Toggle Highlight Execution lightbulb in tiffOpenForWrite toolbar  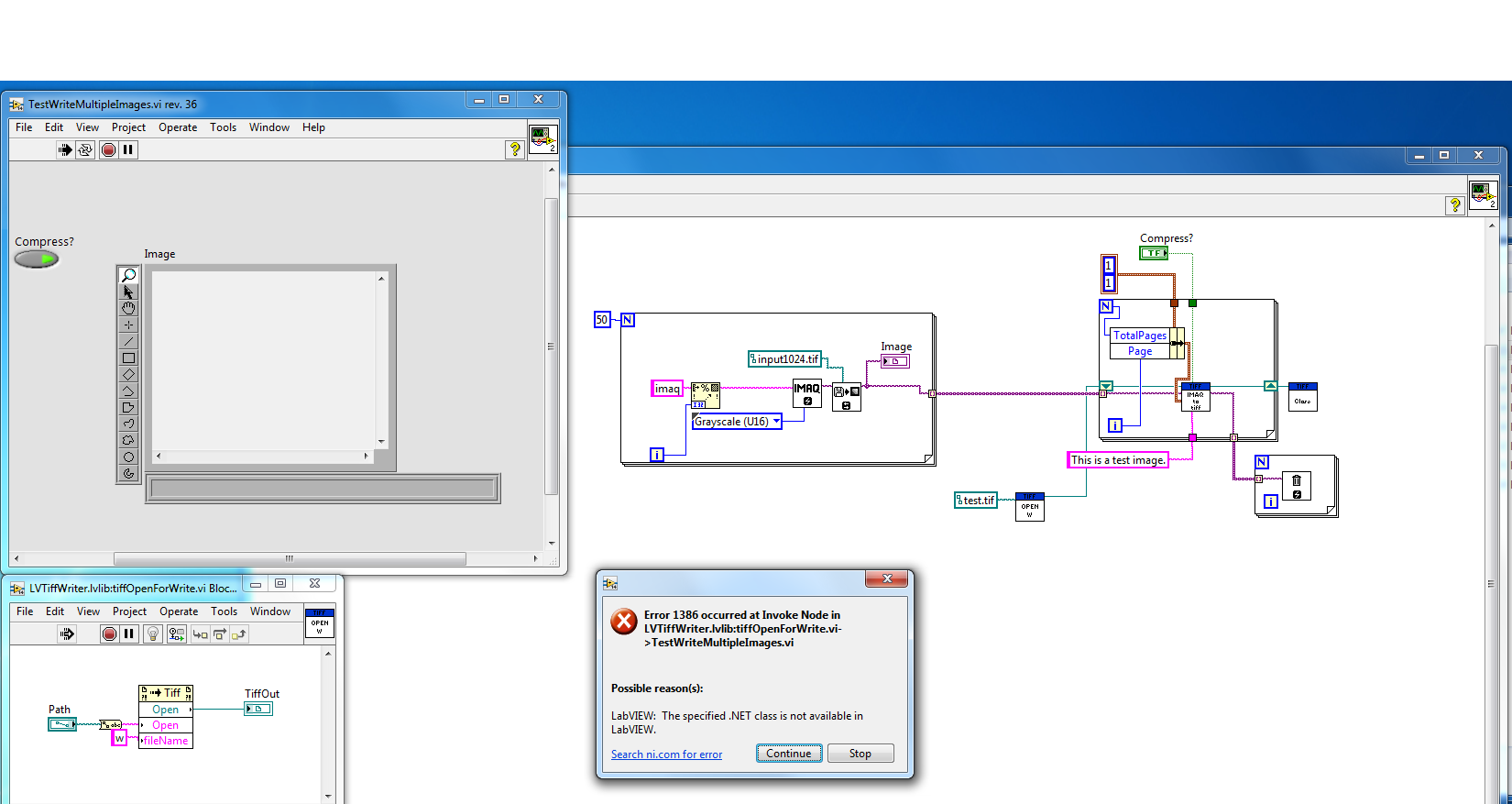point(153,633)
